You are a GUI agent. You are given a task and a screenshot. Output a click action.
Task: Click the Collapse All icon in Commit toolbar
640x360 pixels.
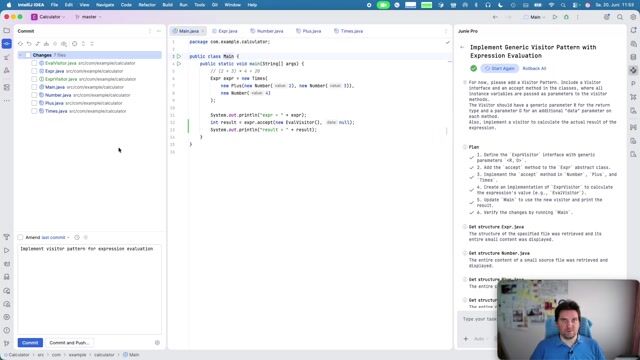pos(92,44)
